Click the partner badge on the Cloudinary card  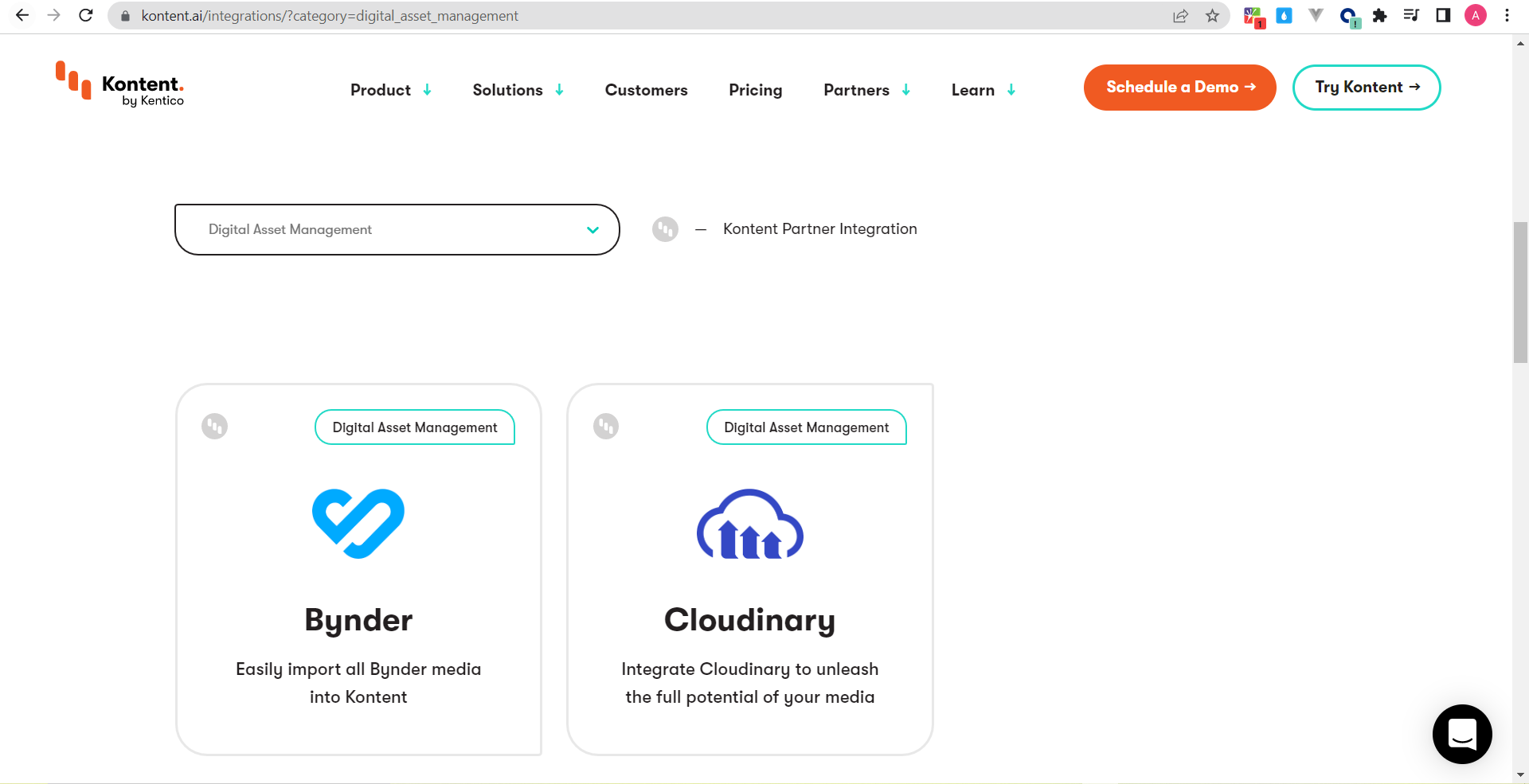tap(606, 427)
